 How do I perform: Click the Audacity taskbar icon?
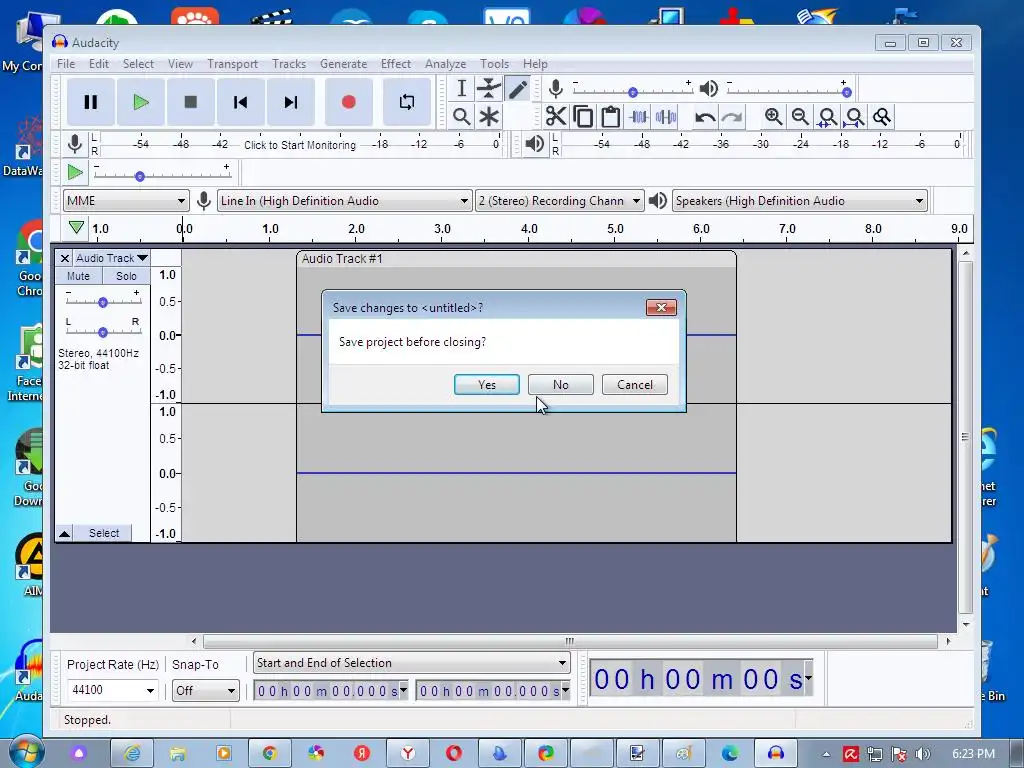tap(775, 754)
